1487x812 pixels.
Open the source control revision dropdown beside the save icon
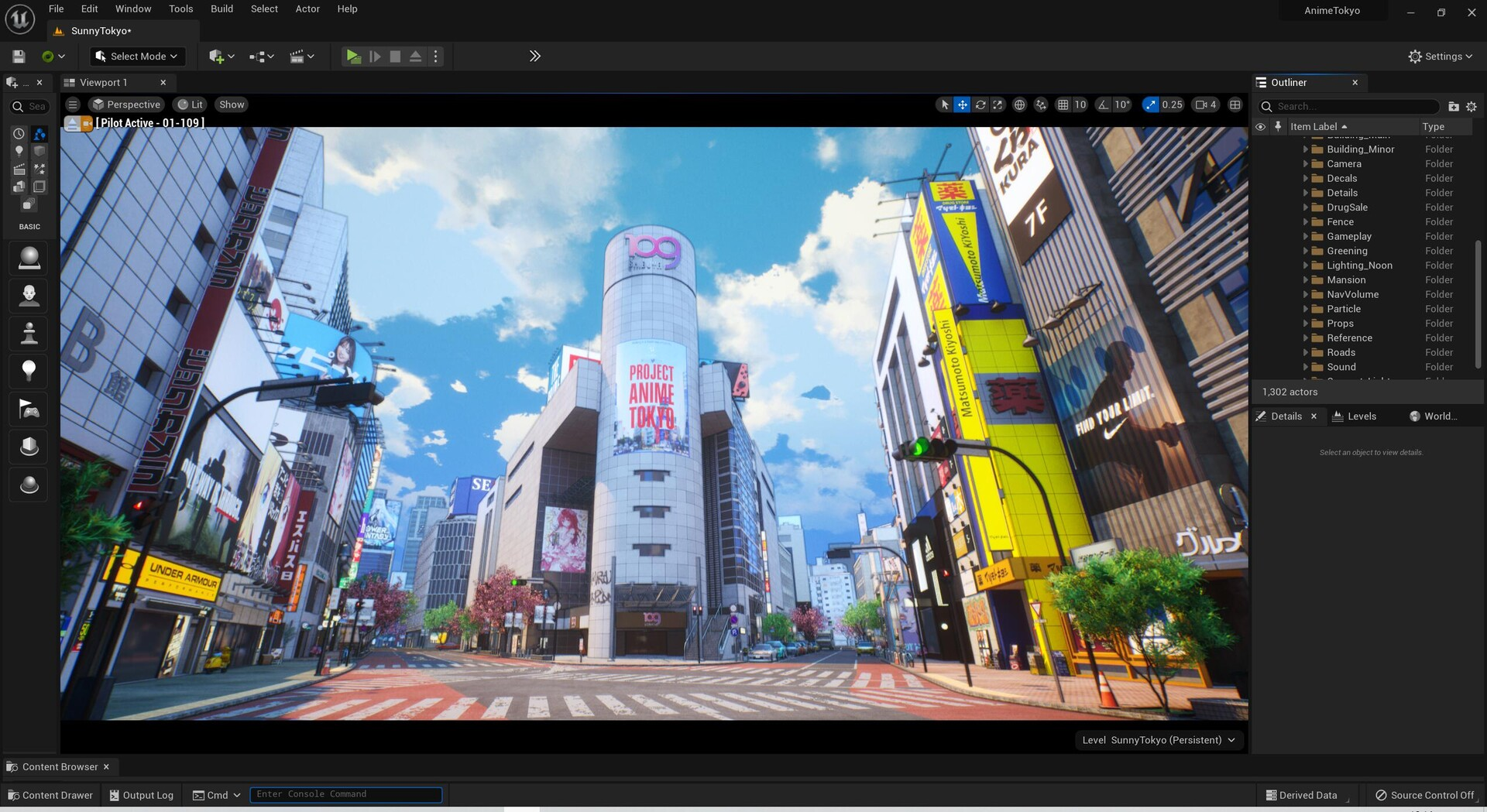[x=53, y=57]
